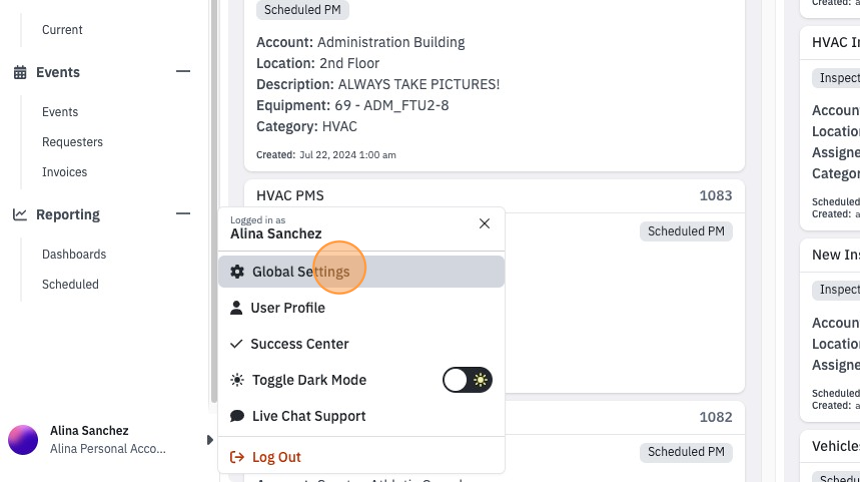Screen dimensions: 860x482
Task: Open Dashboards under Reporting
Action: point(74,254)
